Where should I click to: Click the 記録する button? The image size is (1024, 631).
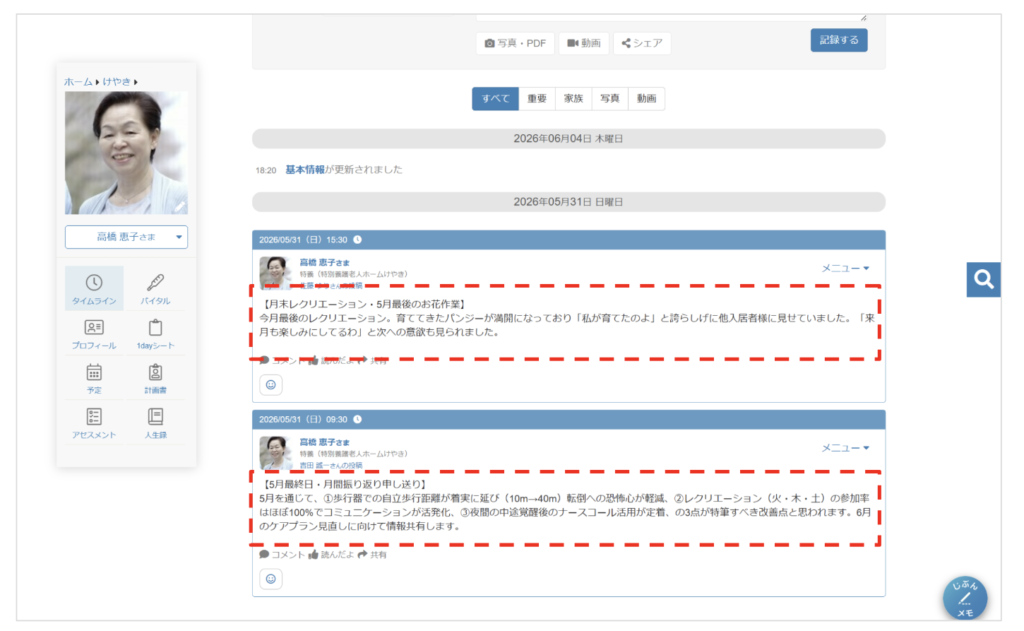pos(839,40)
